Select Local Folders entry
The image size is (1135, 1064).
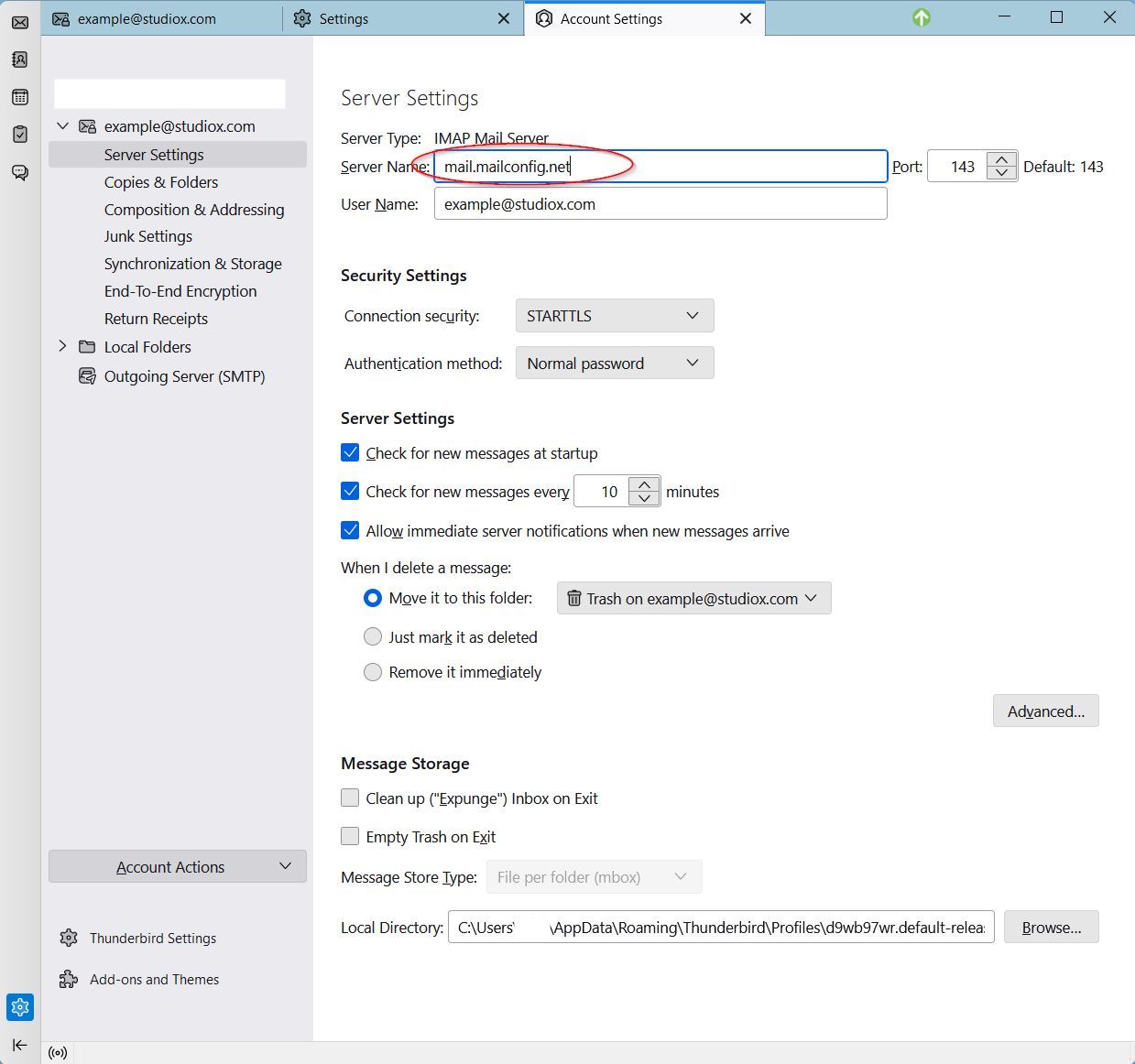147,347
